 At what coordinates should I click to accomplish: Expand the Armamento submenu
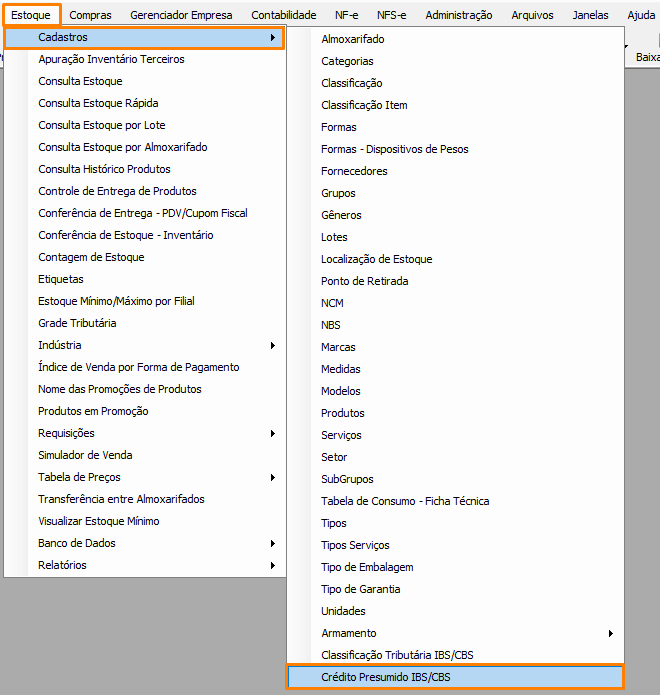pyautogui.click(x=455, y=633)
